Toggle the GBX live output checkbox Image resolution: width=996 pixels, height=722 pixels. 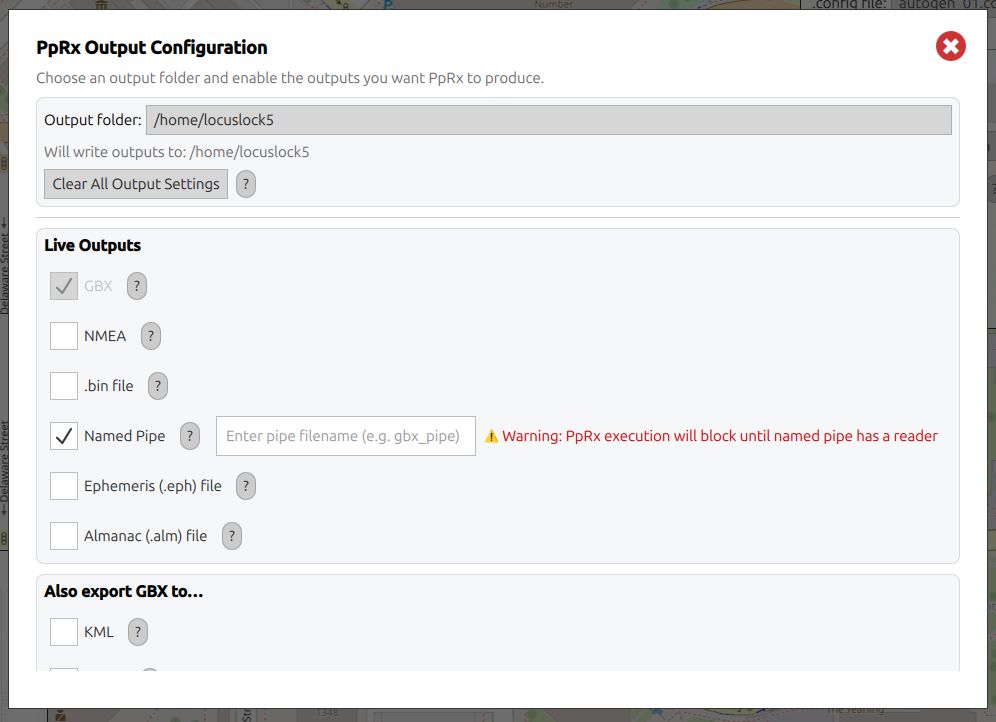click(x=64, y=286)
